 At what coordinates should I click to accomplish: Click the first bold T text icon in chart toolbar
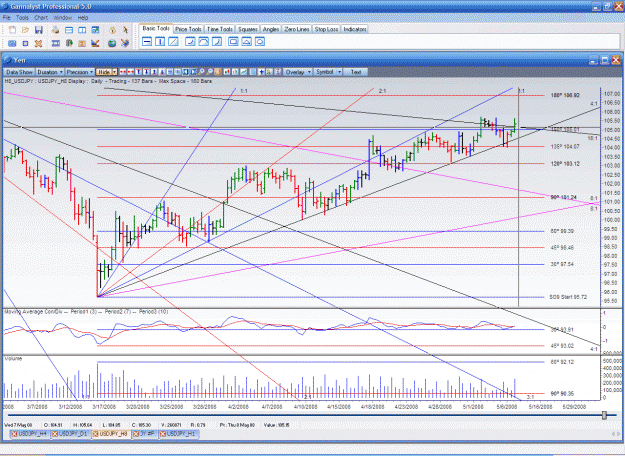[x=138, y=72]
